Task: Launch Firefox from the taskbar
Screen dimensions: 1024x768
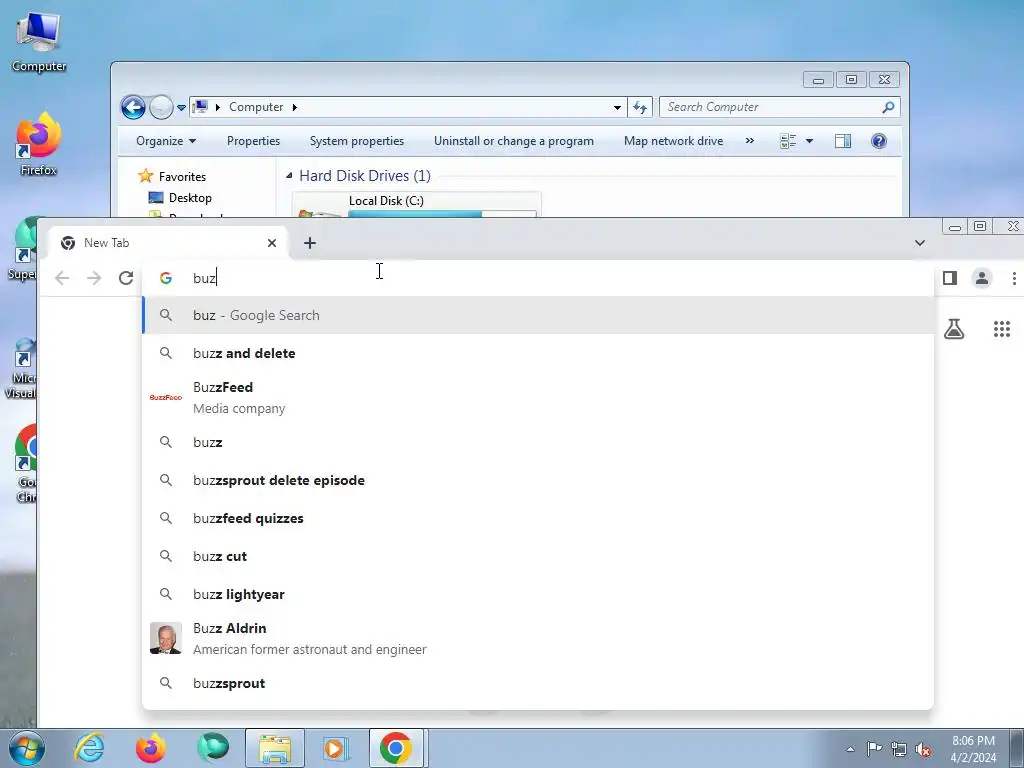Action: 151,748
